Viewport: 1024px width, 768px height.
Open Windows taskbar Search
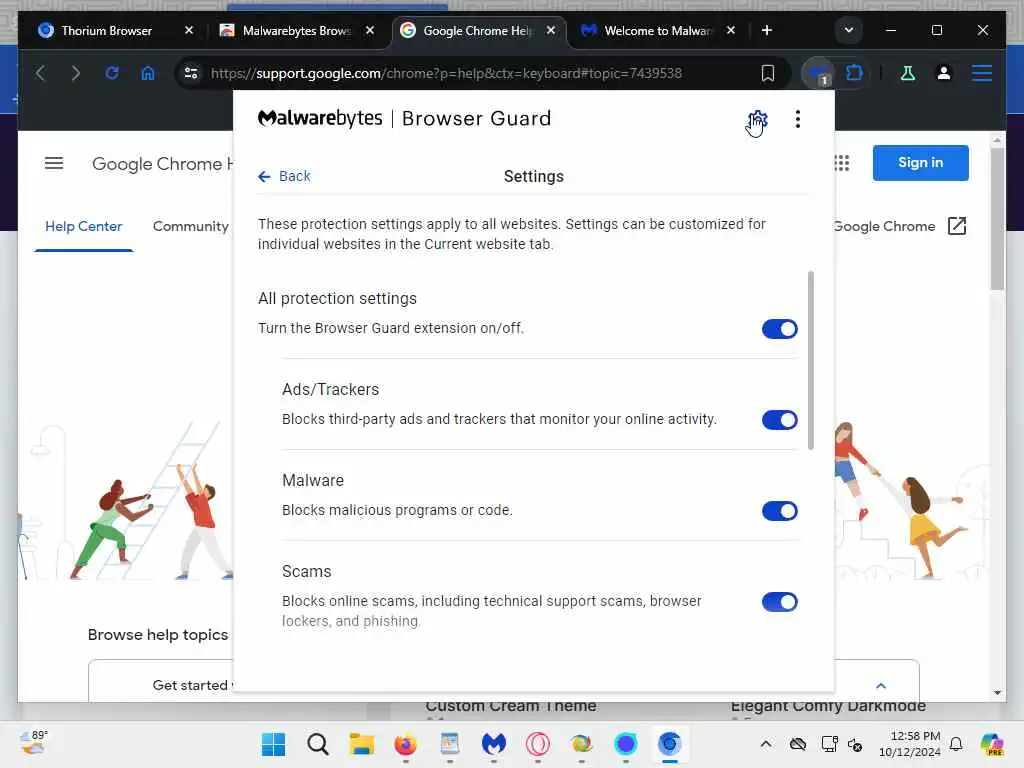317,744
